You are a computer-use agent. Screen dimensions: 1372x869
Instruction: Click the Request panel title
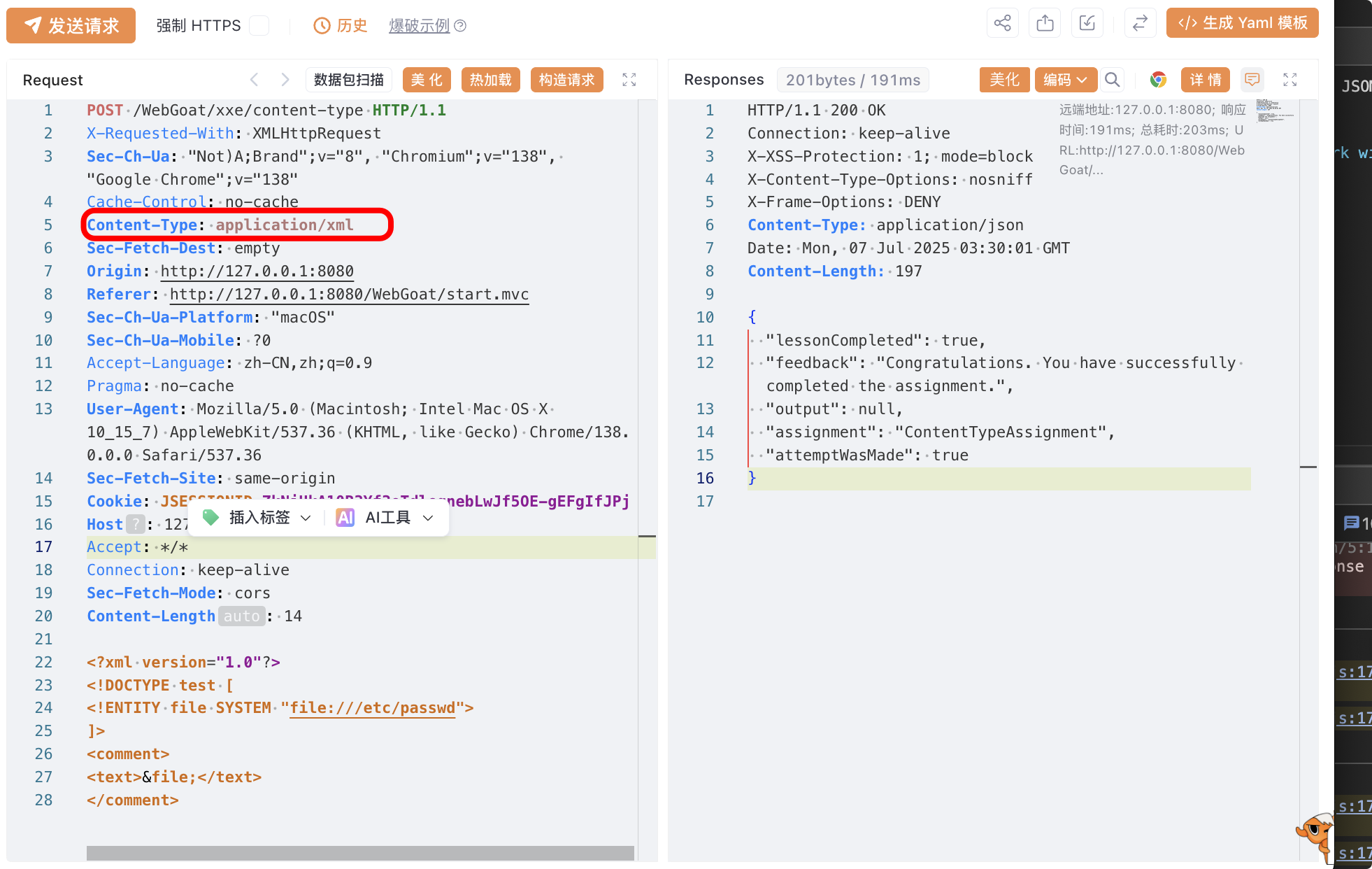tap(53, 80)
